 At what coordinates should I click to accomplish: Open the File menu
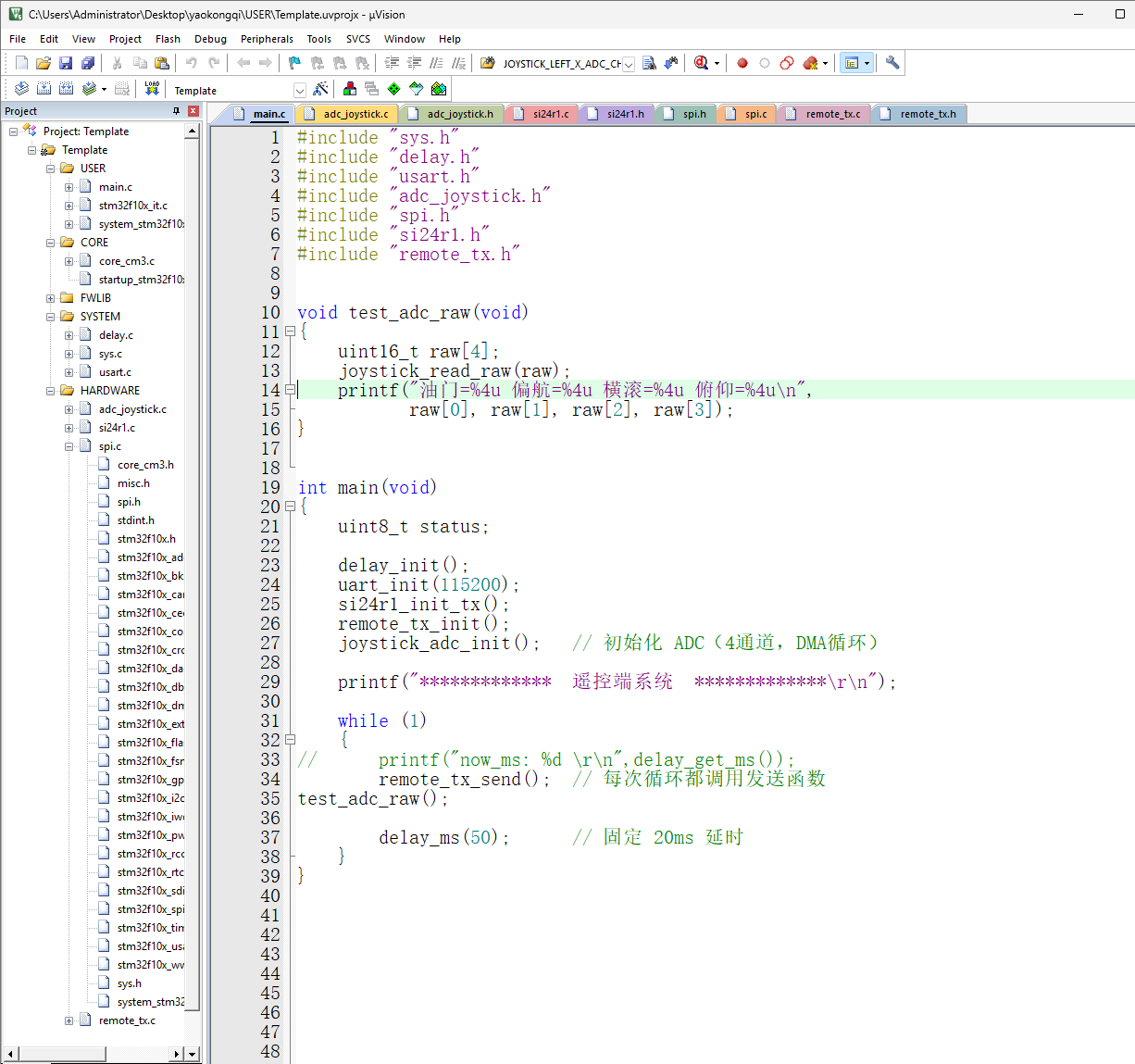tap(18, 39)
